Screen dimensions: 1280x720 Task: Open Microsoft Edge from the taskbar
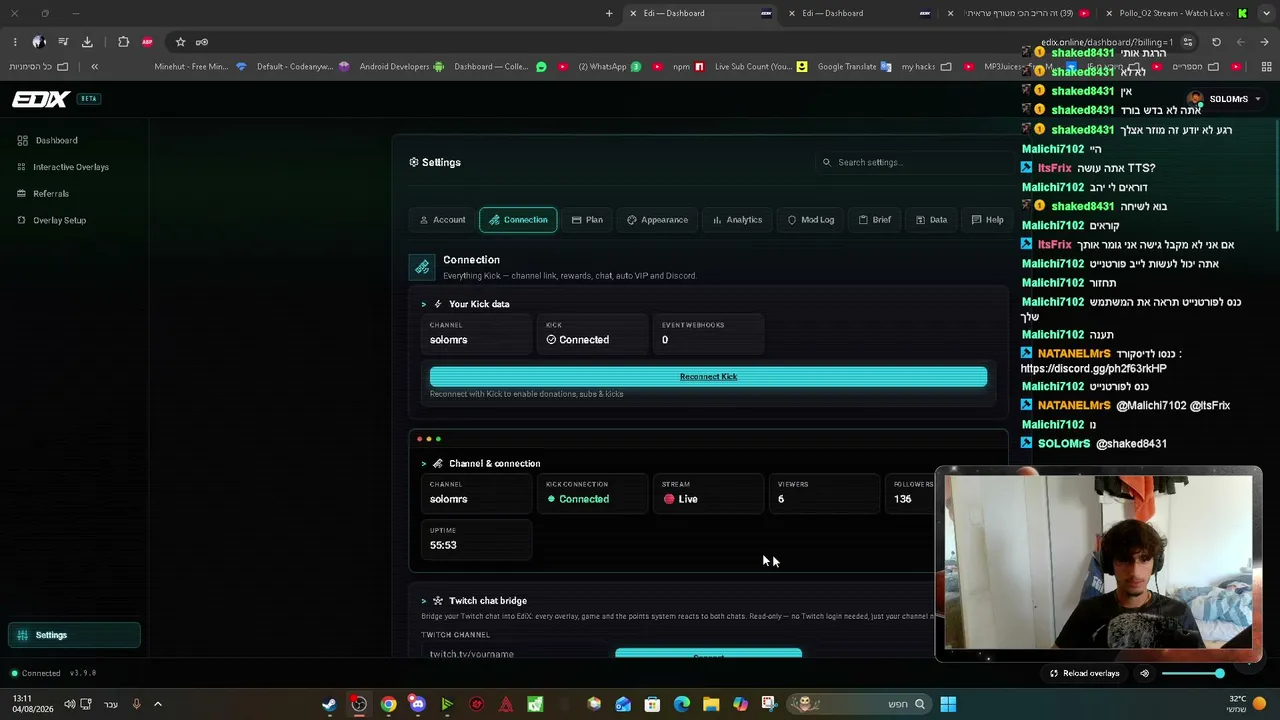pyautogui.click(x=682, y=704)
